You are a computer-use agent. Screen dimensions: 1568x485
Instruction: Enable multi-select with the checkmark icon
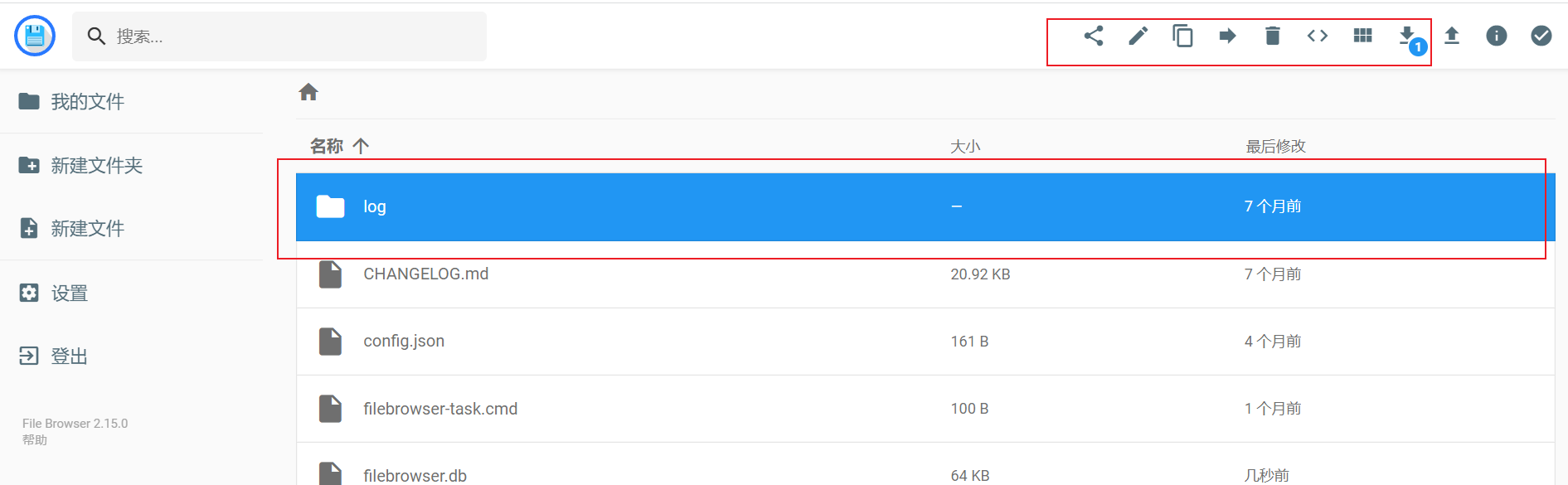[1541, 36]
